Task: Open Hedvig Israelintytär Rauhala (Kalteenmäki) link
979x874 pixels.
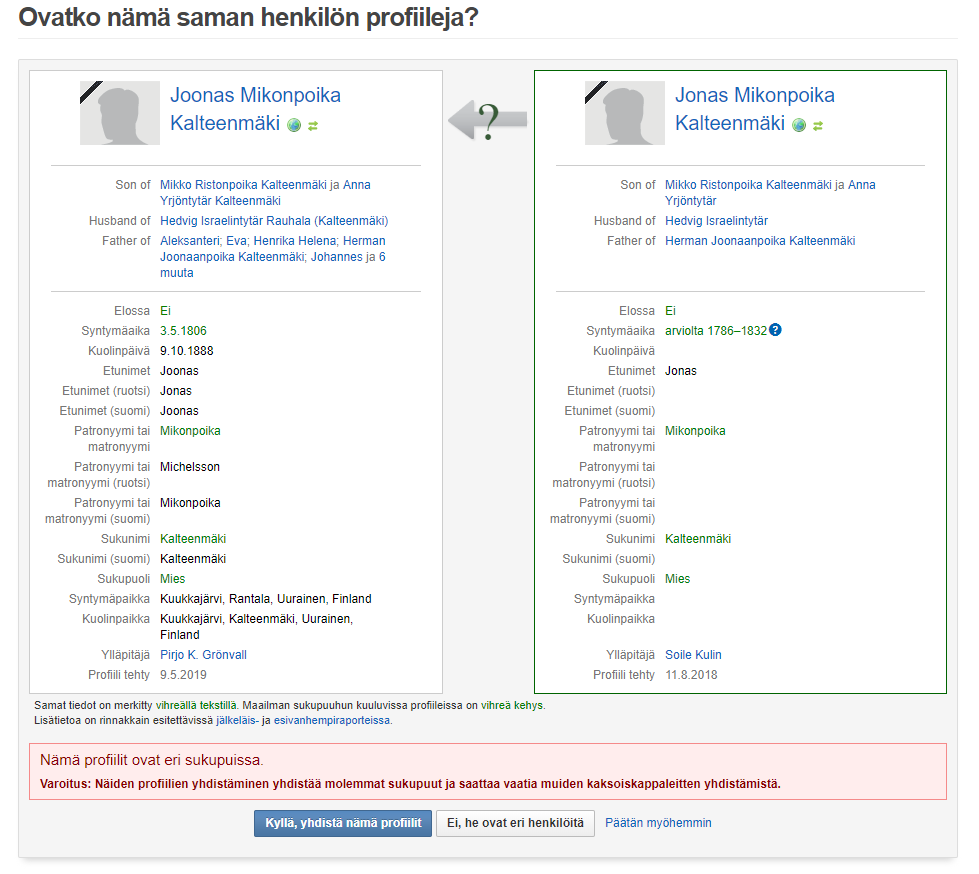Action: (x=274, y=221)
